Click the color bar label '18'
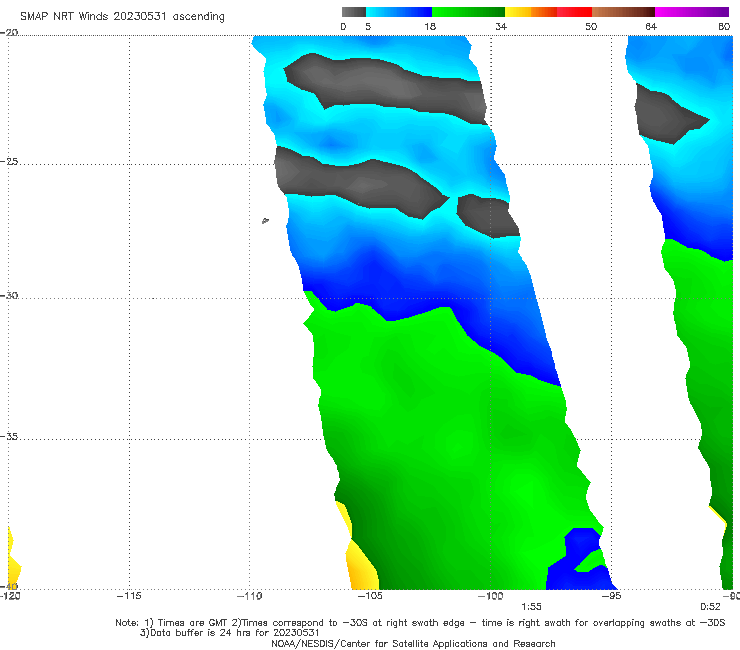This screenshot has height=650, width=740. click(430, 27)
